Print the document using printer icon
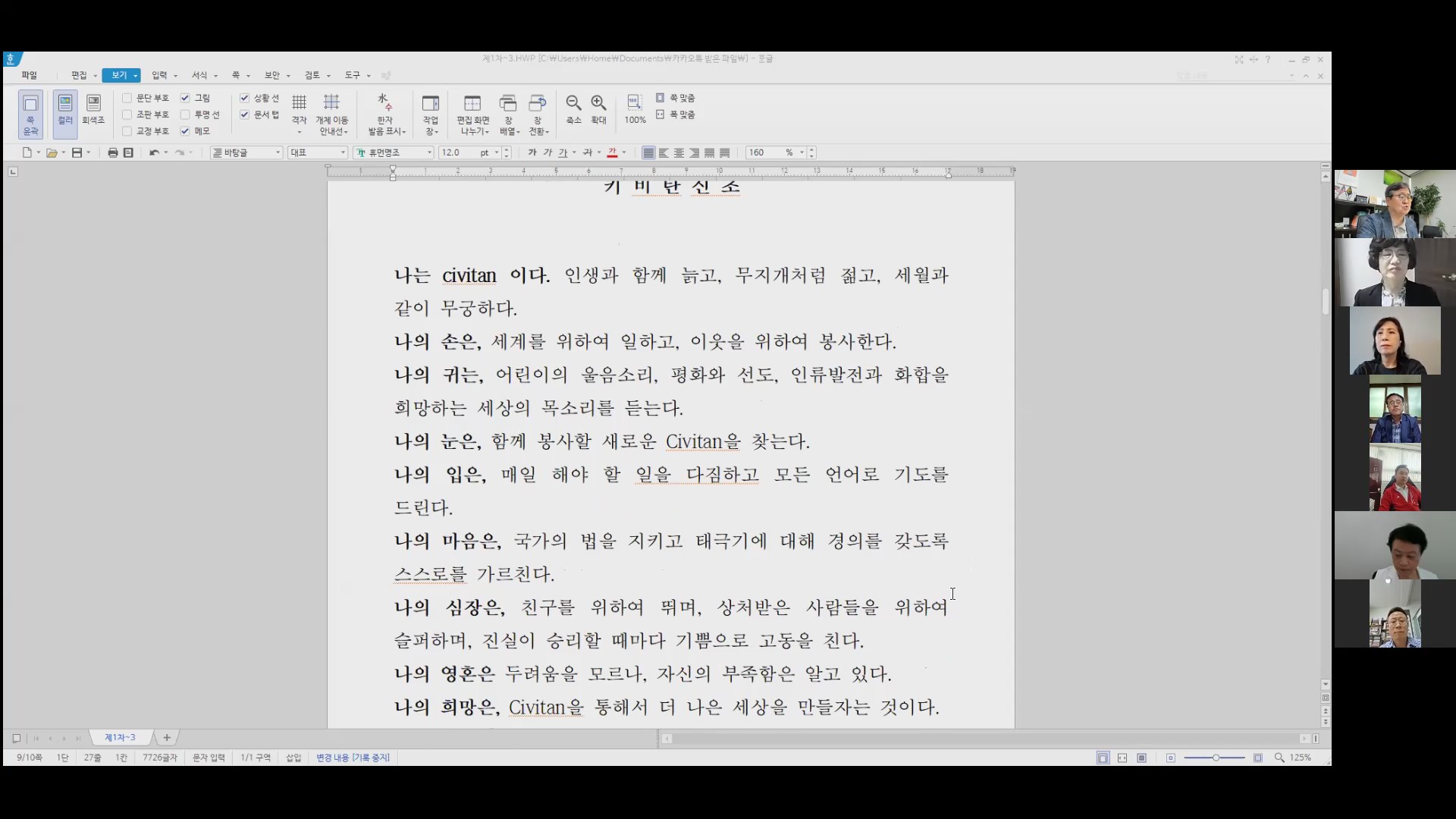1456x819 pixels. (113, 152)
